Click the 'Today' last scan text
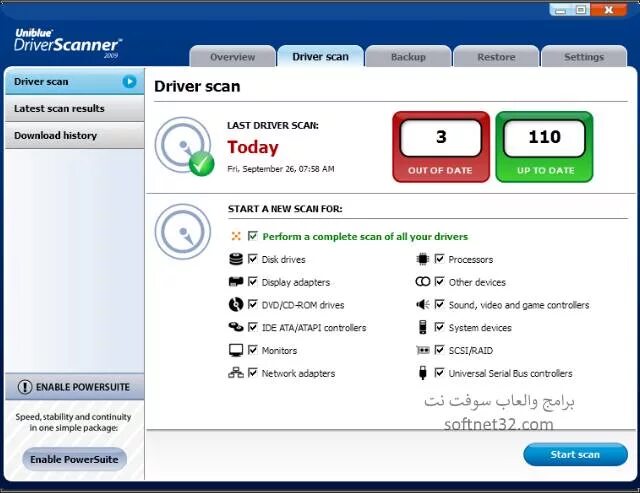The width and height of the screenshot is (640, 493). click(x=253, y=147)
